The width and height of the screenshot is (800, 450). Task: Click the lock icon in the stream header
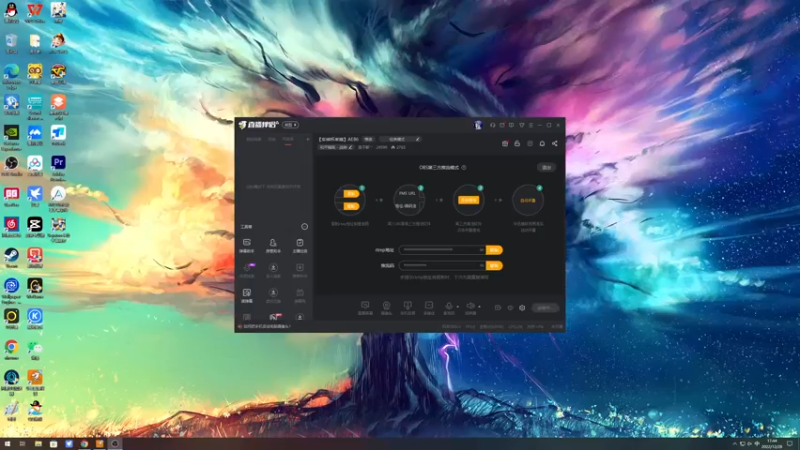[517, 144]
